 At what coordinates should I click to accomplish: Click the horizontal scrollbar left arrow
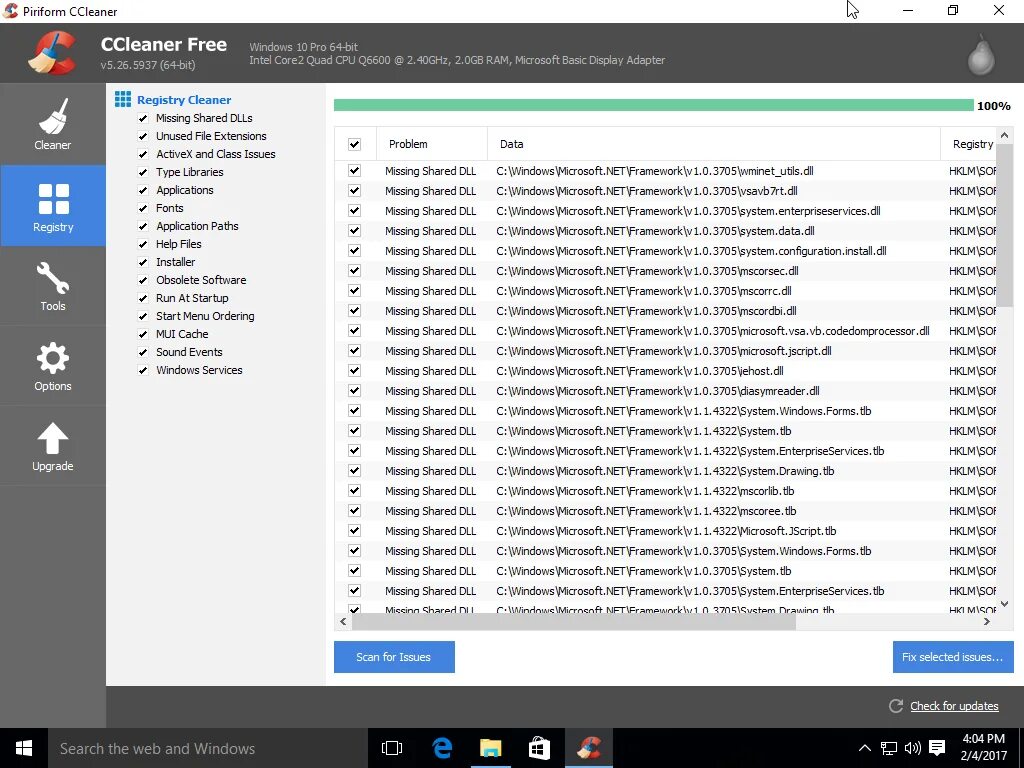point(344,622)
